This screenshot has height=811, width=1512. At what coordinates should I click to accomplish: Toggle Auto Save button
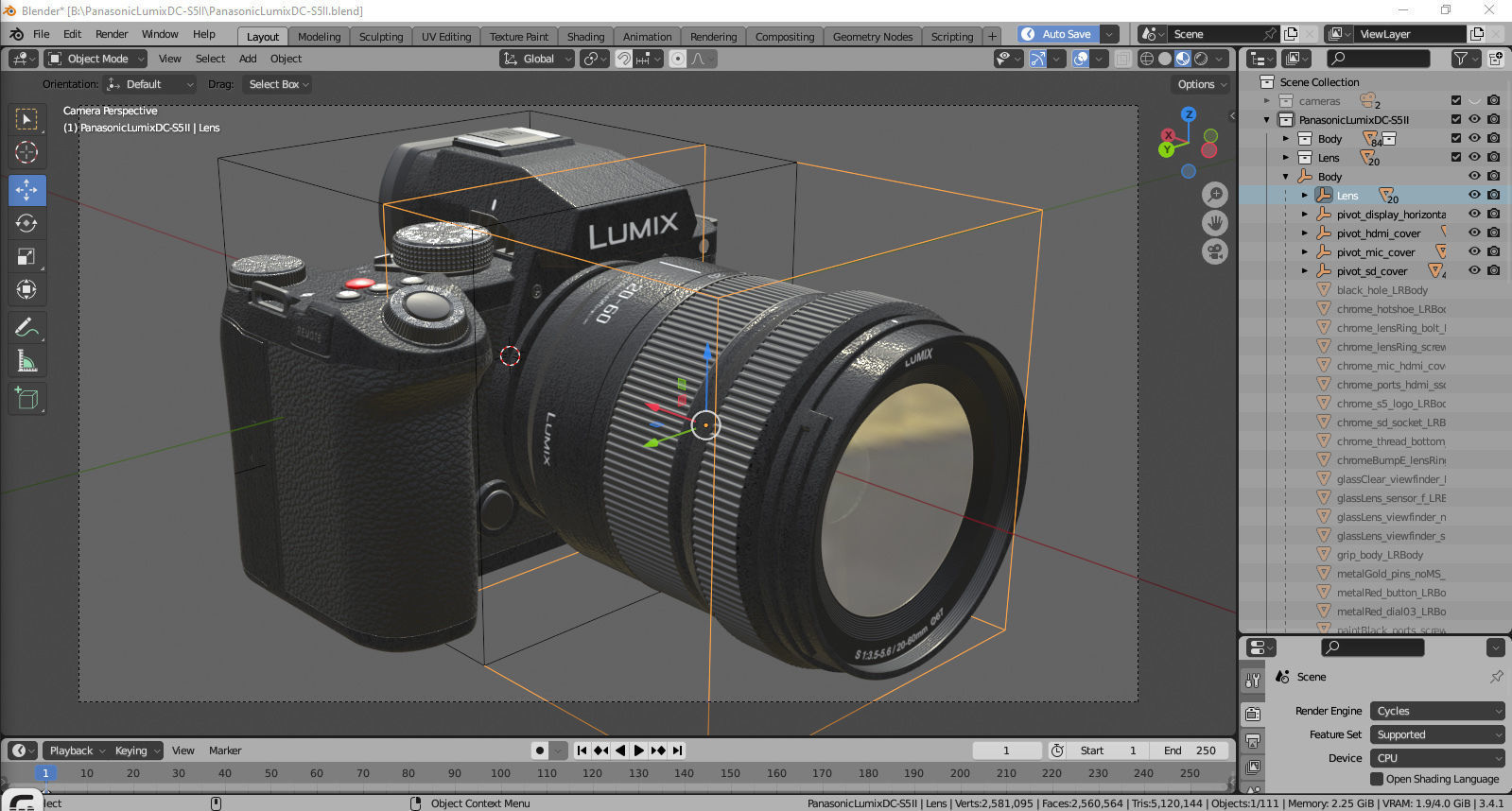tap(1058, 34)
